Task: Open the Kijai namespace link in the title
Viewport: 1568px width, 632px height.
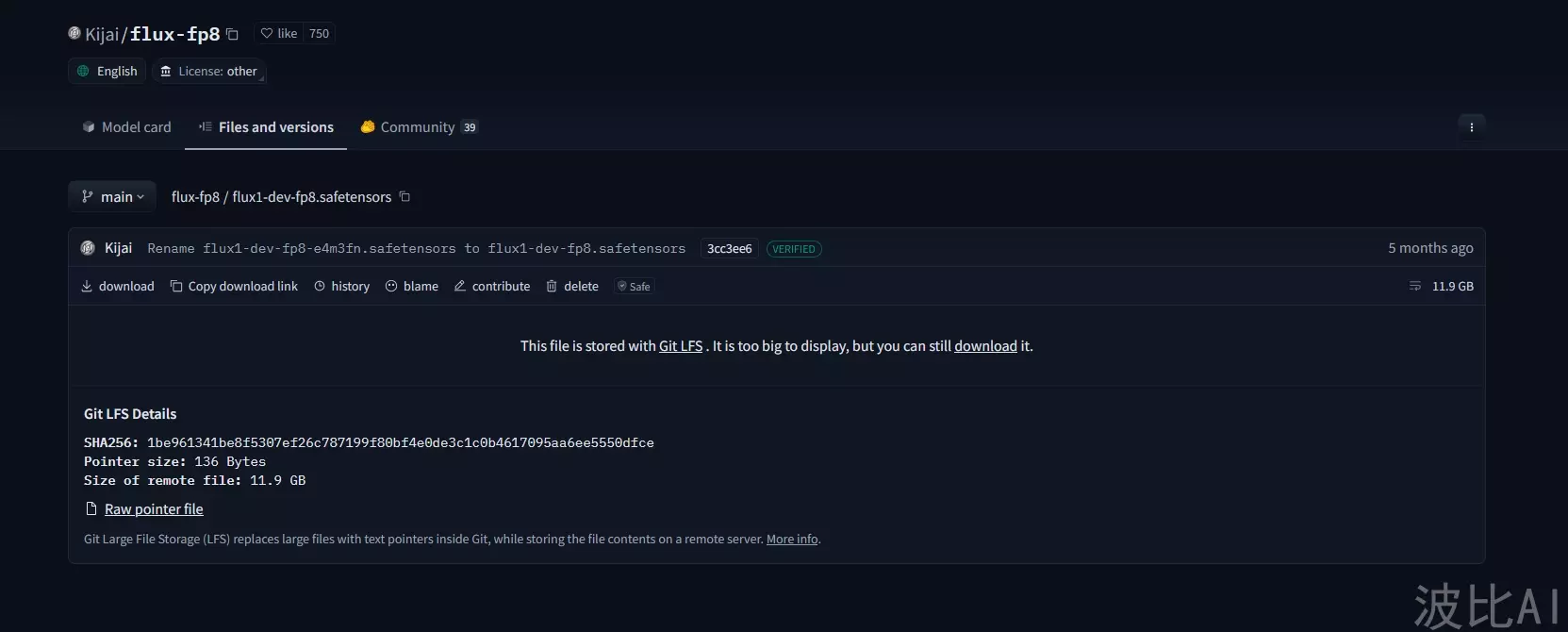Action: (x=102, y=34)
